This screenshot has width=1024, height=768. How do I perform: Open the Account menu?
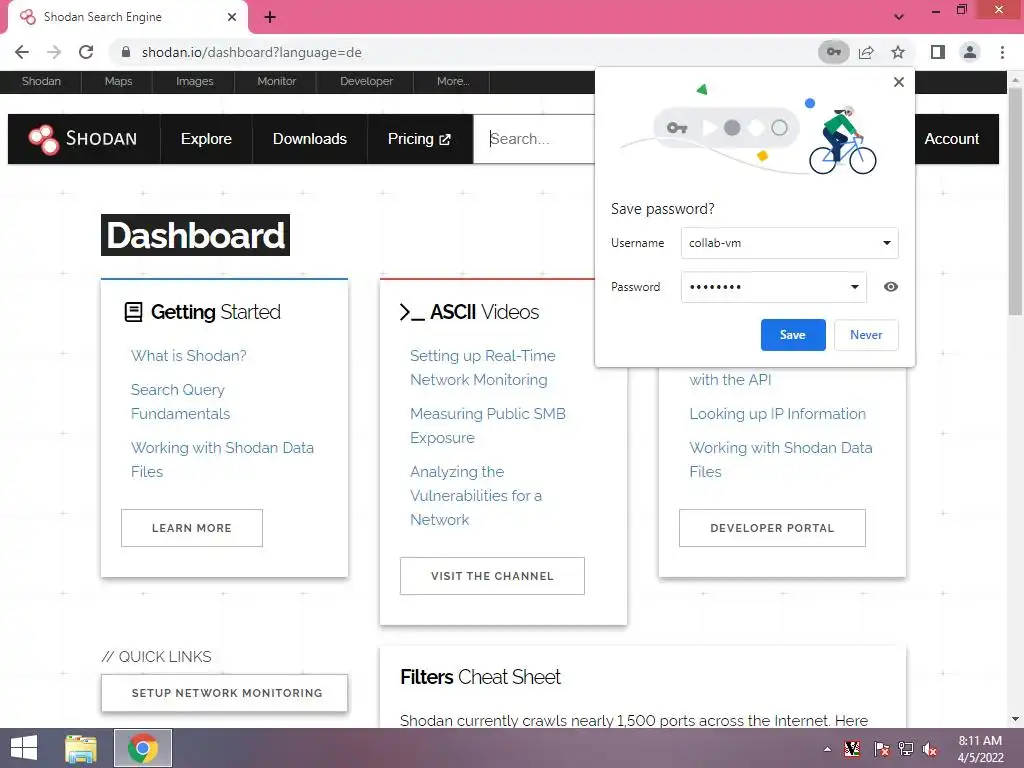coord(952,139)
